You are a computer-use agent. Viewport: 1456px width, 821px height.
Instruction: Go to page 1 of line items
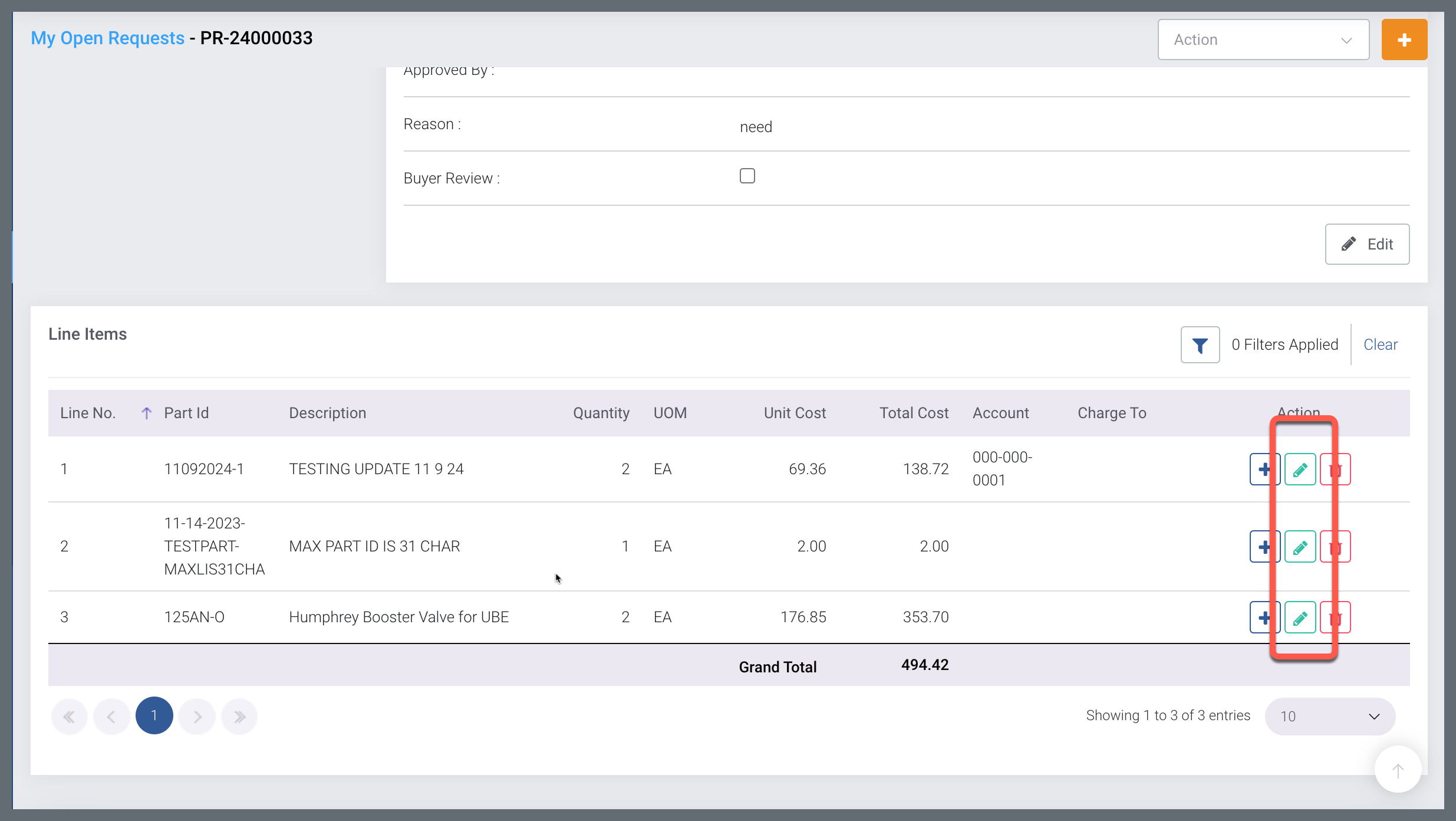coord(154,716)
